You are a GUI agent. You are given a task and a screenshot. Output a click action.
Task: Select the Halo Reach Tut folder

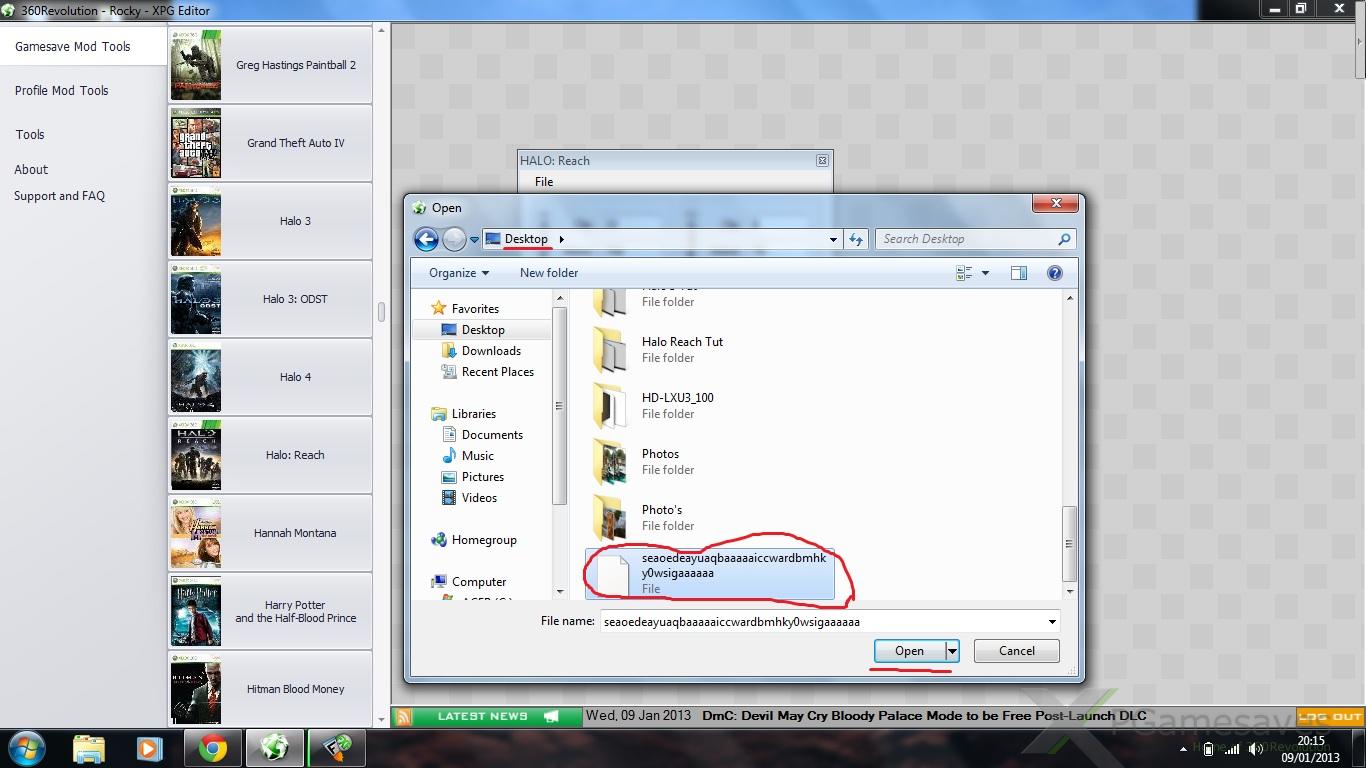point(682,349)
